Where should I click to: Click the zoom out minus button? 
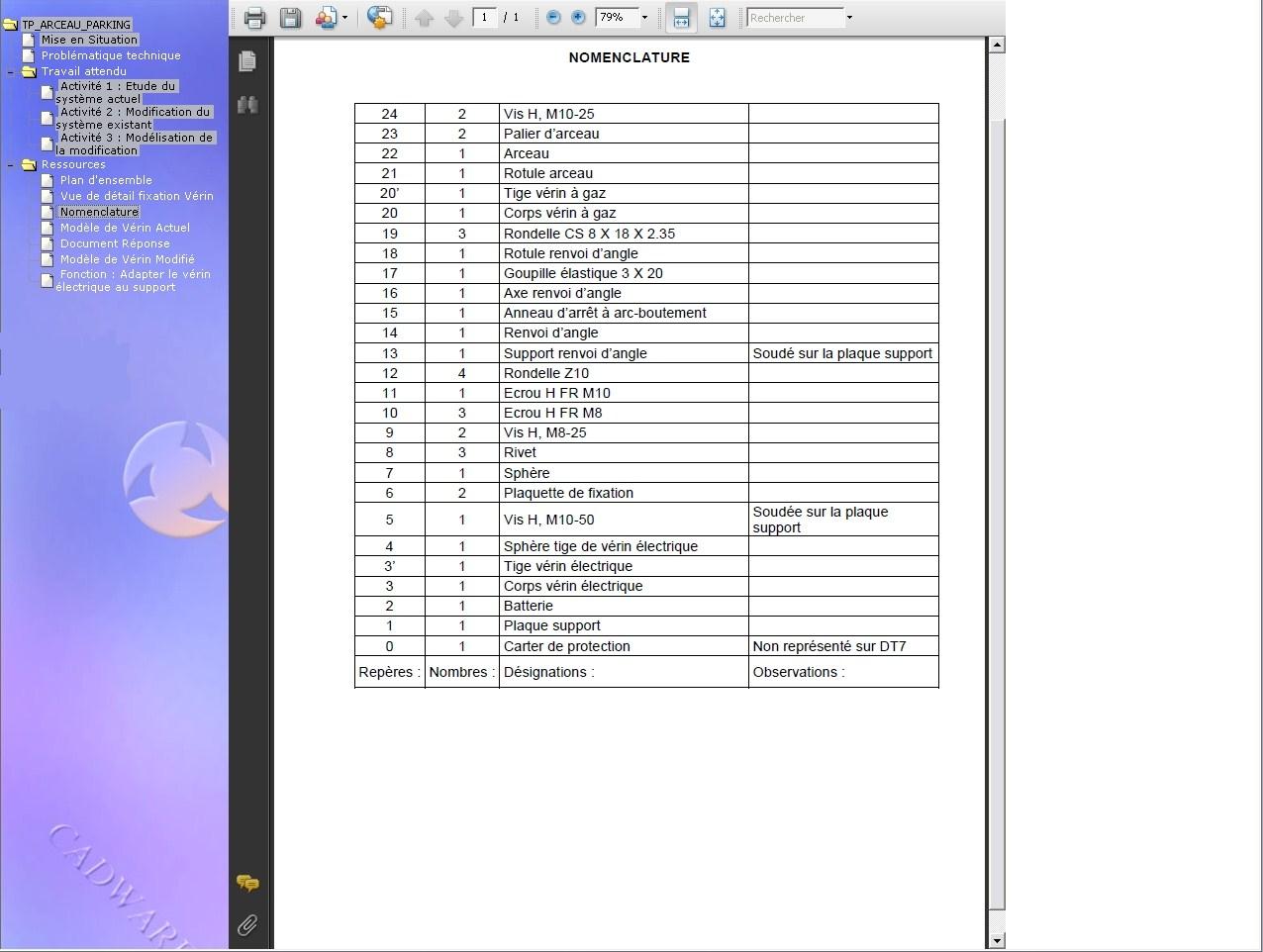pos(553,18)
